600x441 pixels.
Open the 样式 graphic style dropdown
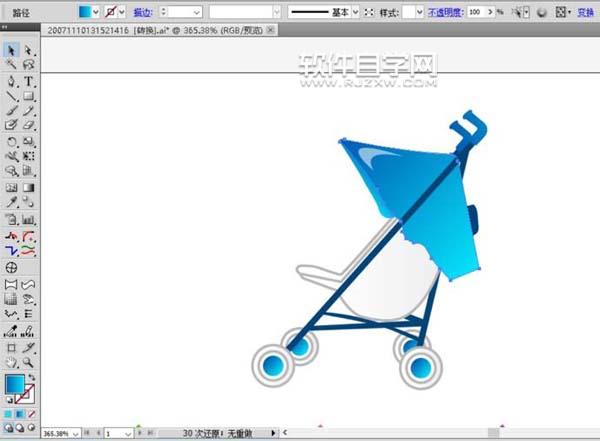[x=420, y=13]
